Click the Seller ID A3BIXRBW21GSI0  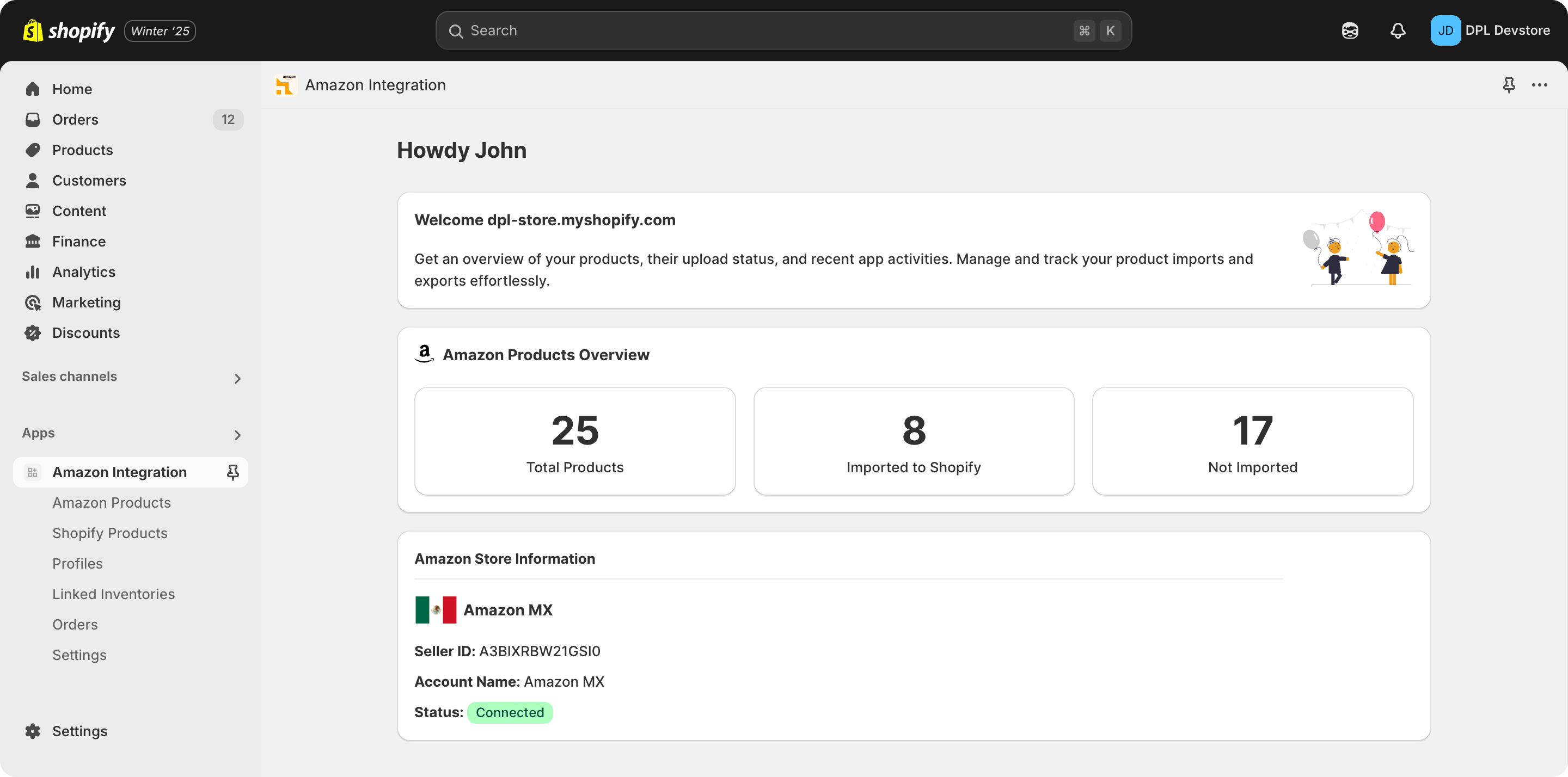pos(540,651)
